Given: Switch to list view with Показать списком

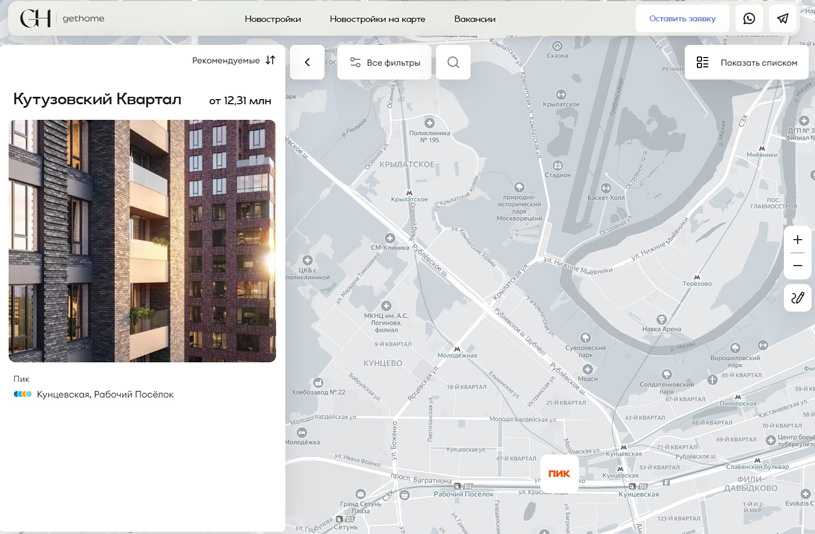Looking at the screenshot, I should click(x=747, y=62).
